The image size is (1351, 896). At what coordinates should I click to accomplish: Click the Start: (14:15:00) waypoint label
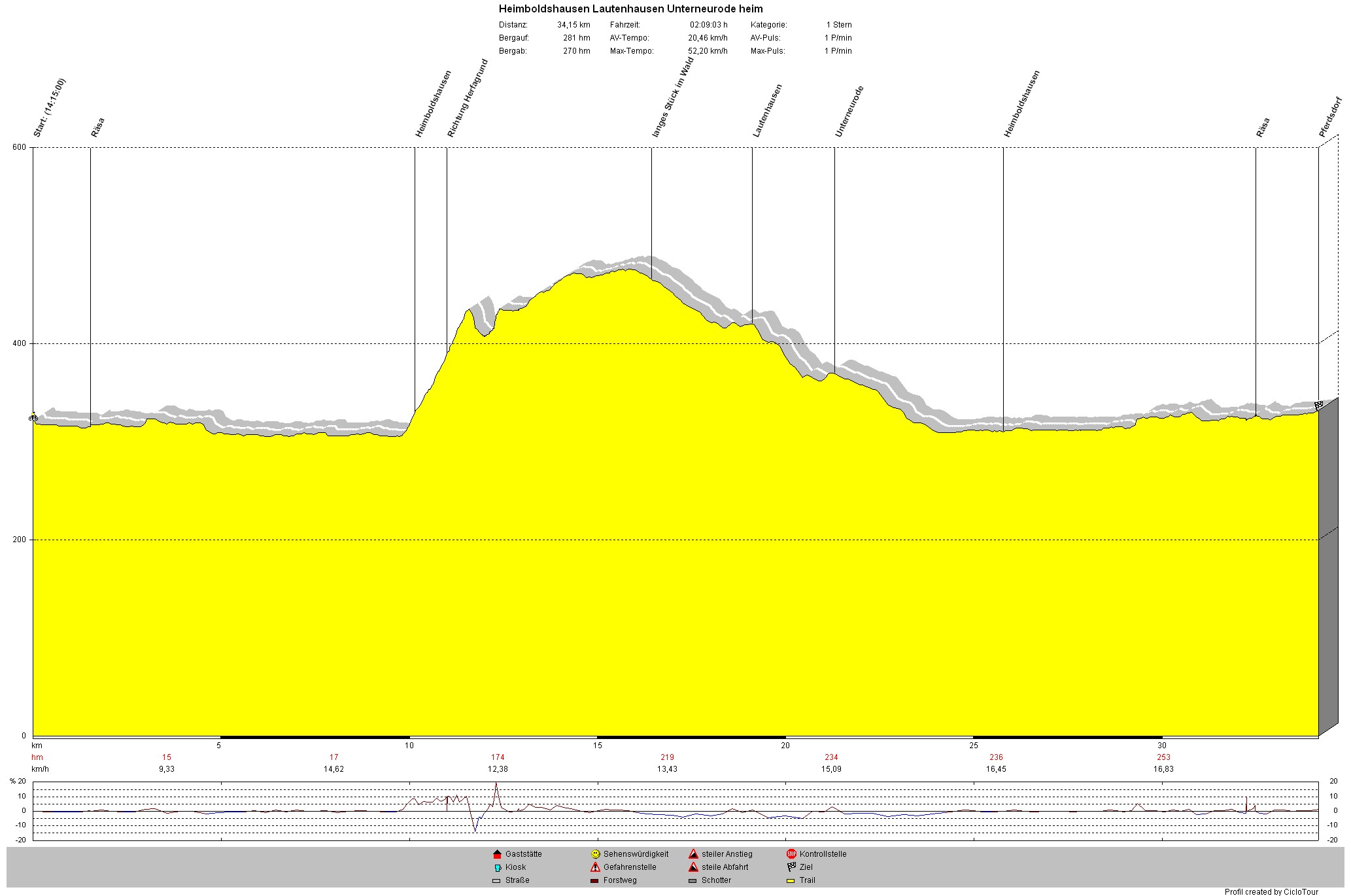point(50,108)
